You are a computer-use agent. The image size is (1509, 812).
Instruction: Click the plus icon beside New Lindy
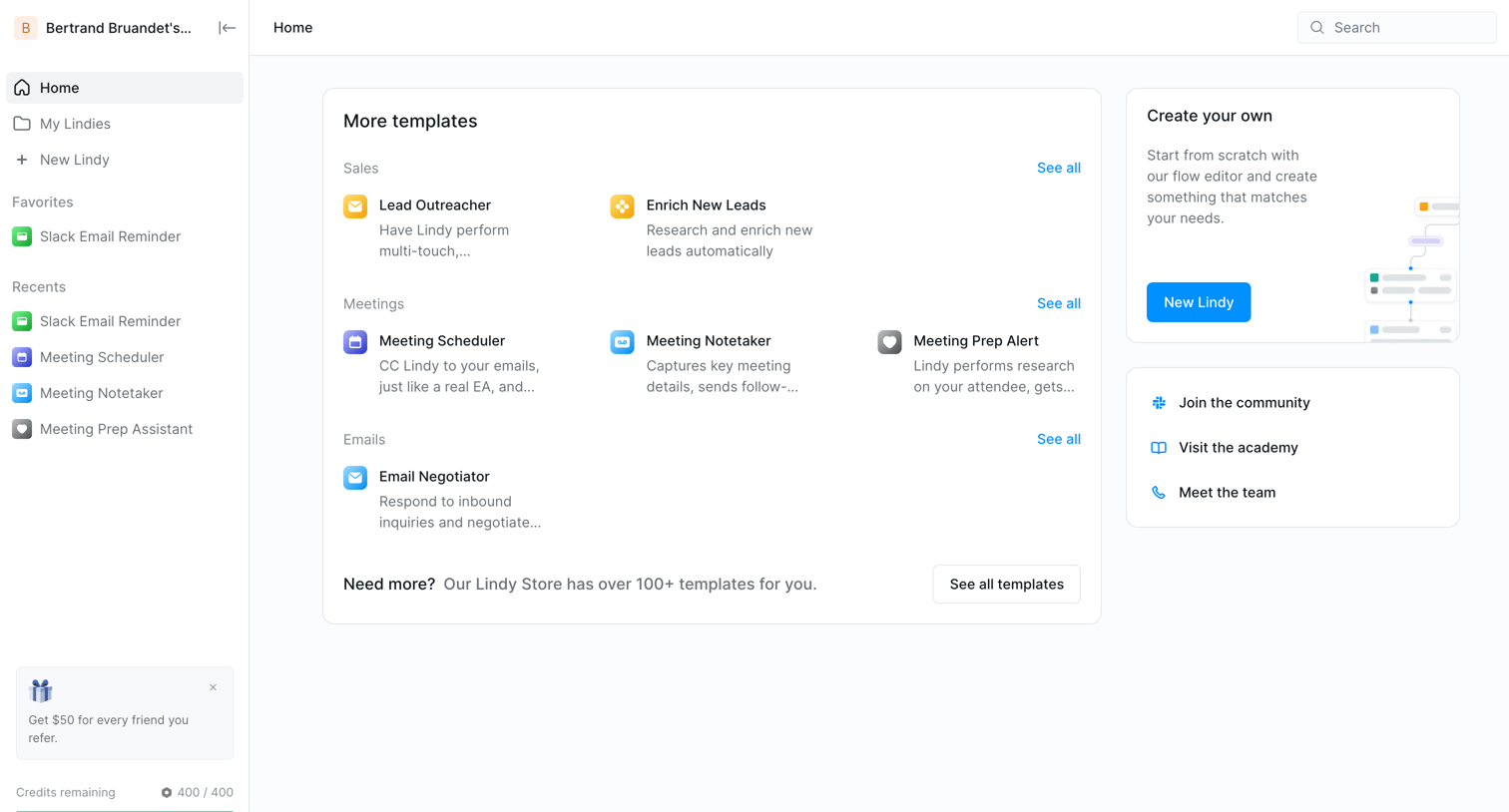[x=22, y=160]
